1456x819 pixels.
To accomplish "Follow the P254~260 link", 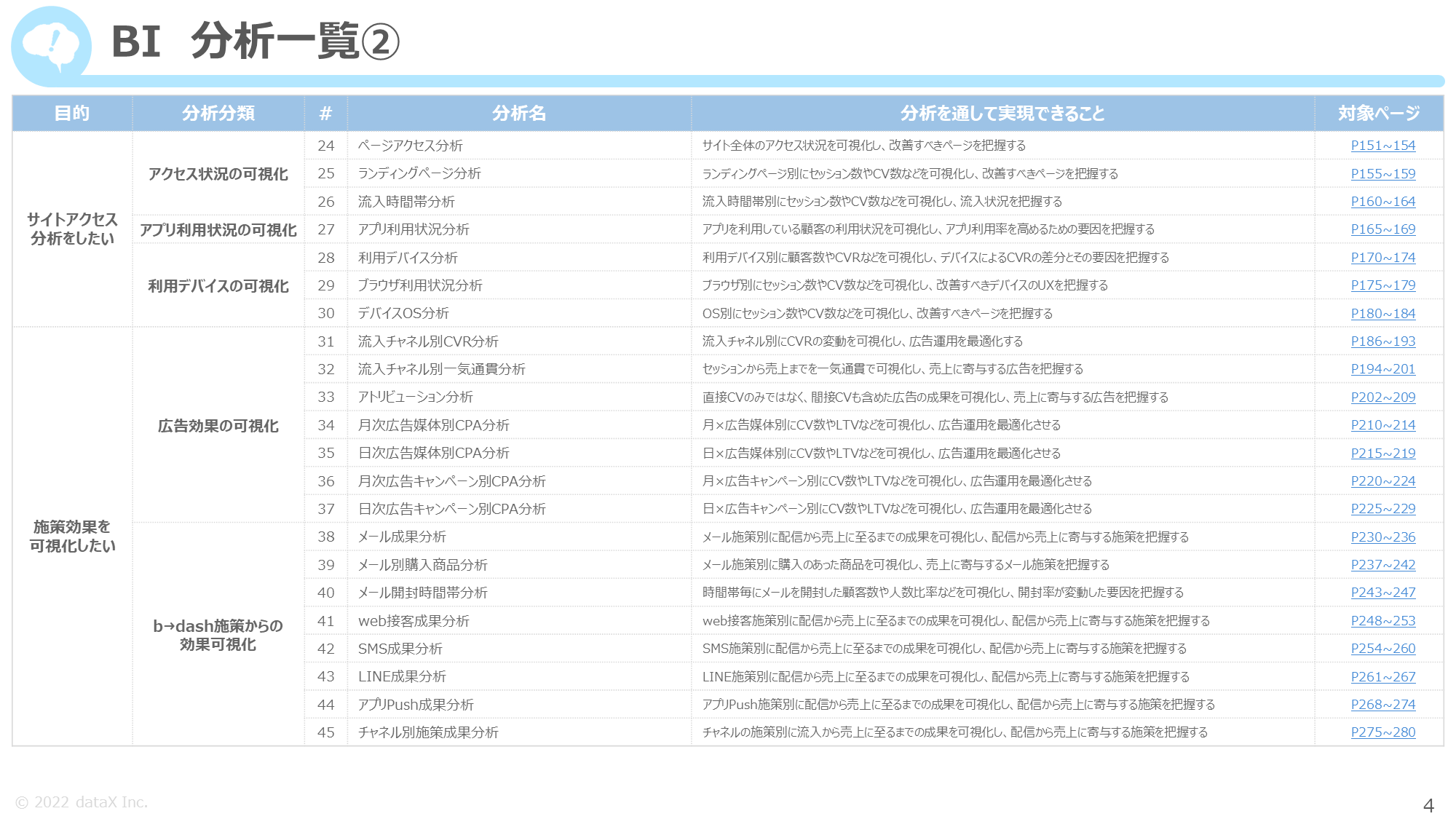I will 1382,649.
